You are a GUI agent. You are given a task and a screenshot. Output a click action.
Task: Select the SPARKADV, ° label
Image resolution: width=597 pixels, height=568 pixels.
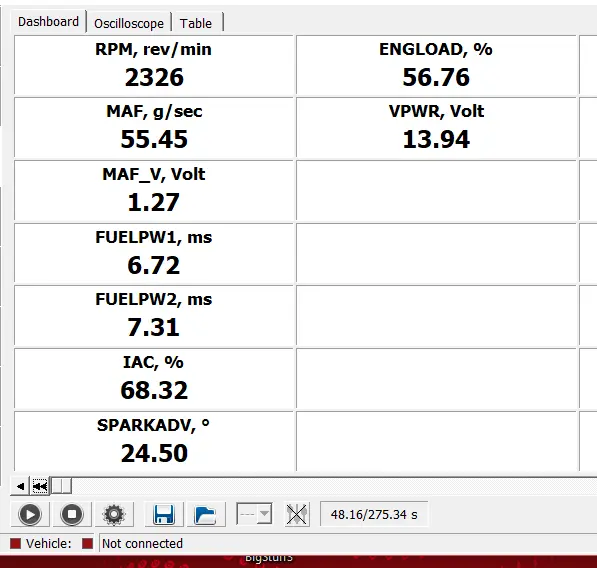pos(153,425)
